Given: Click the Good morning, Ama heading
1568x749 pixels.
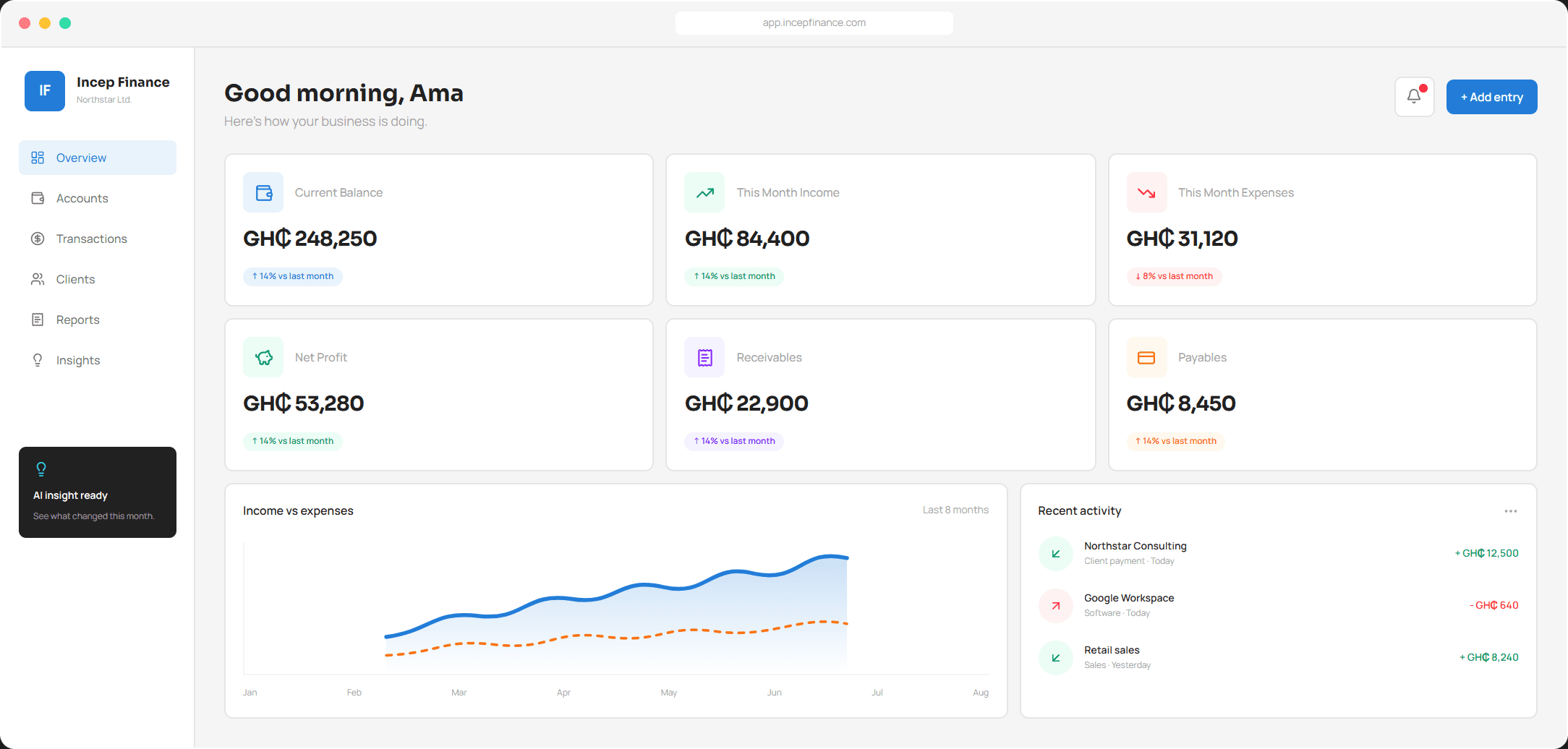Looking at the screenshot, I should [x=344, y=93].
